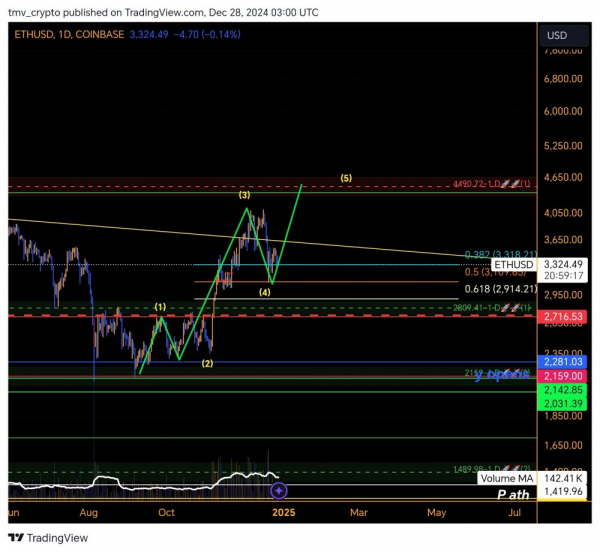Click the wave (5) label on the chart
The height and width of the screenshot is (552, 600).
click(345, 179)
